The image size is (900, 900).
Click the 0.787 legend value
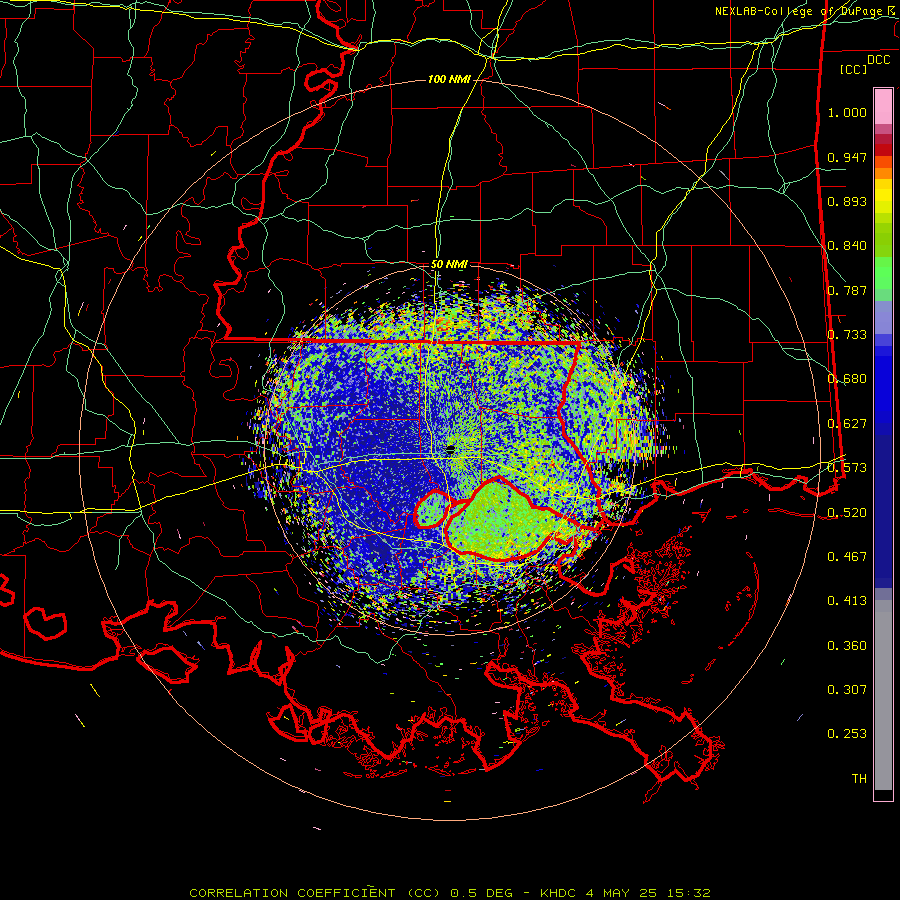[x=847, y=290]
